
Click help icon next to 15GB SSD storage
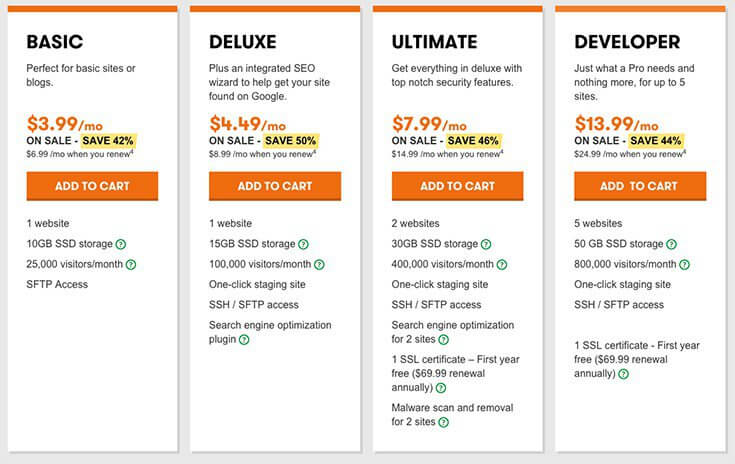coord(303,244)
